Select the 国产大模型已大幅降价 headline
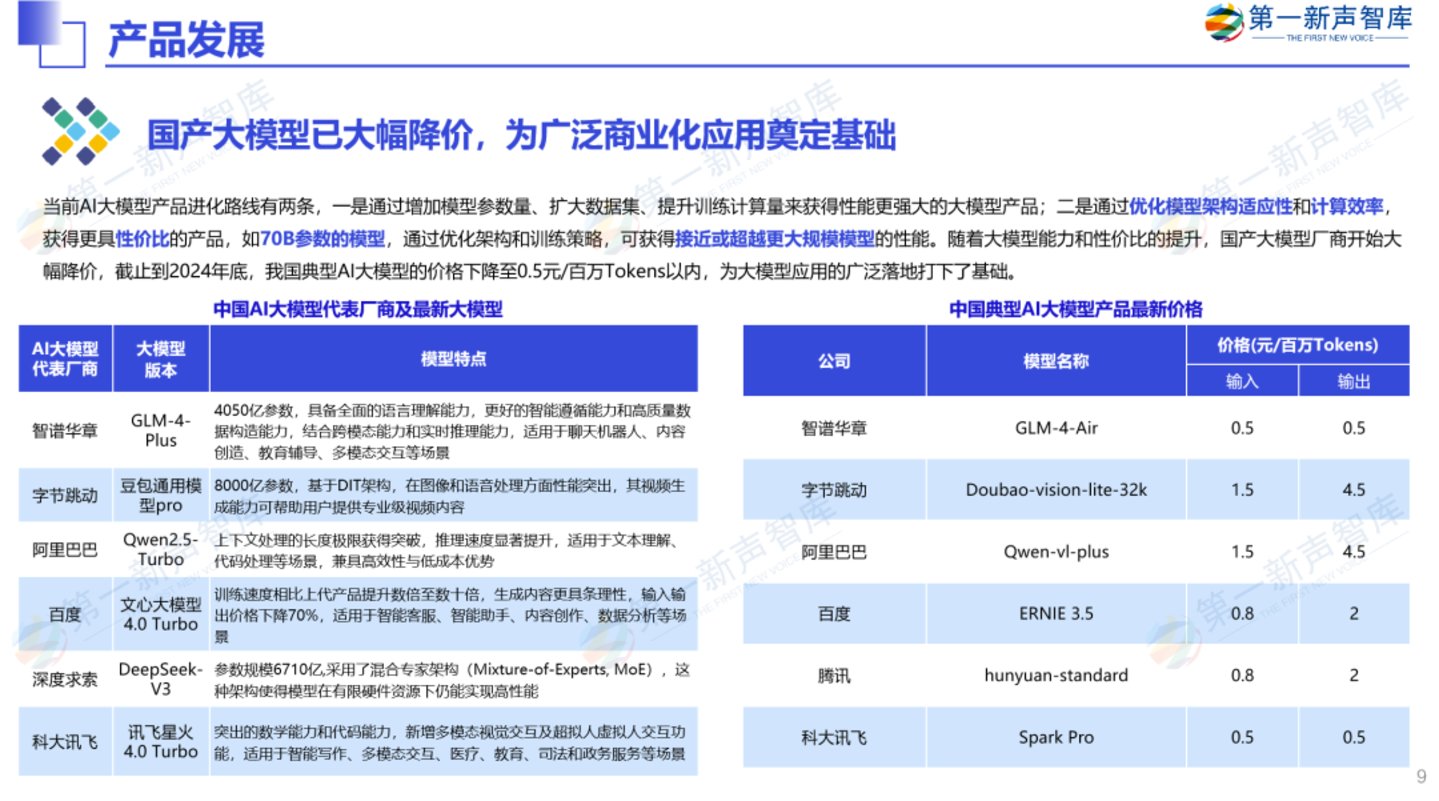The height and width of the screenshot is (801, 1439). click(x=520, y=135)
